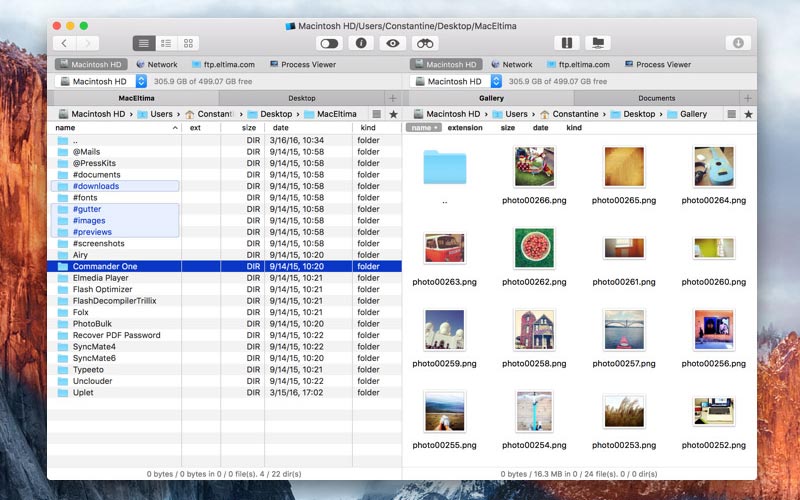Open ftp.eltima.com in right drive bar

click(579, 64)
